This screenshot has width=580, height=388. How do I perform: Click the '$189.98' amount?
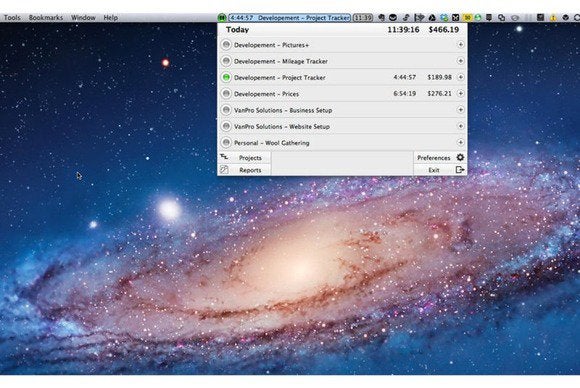click(x=439, y=77)
